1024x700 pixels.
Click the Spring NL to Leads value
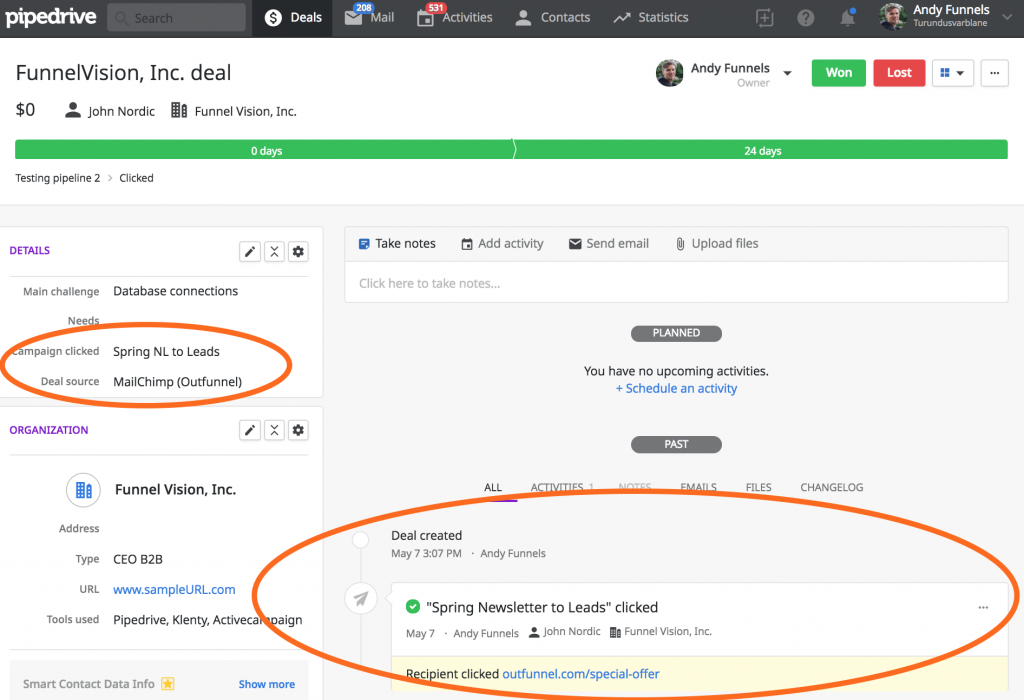167,352
